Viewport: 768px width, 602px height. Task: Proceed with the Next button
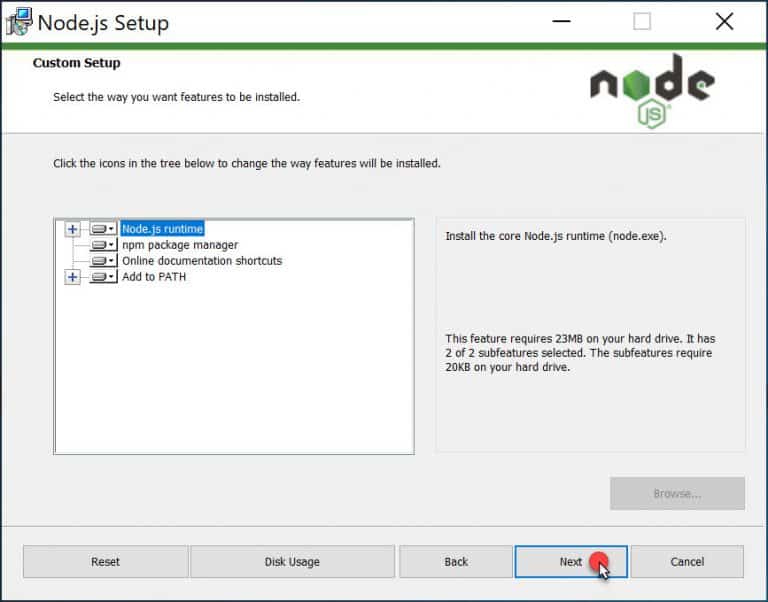571,562
